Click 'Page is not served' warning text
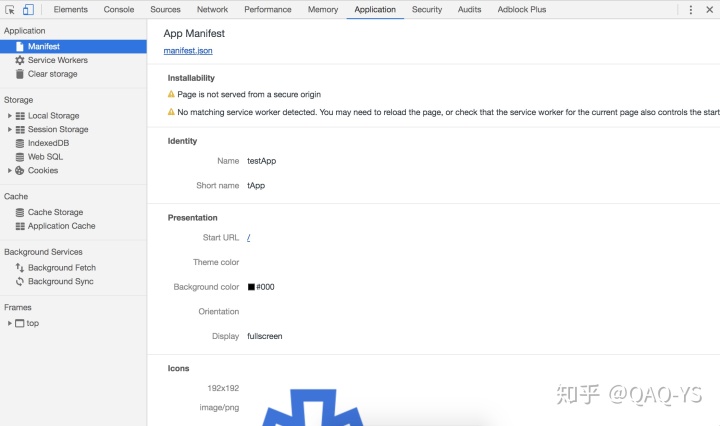 point(249,95)
